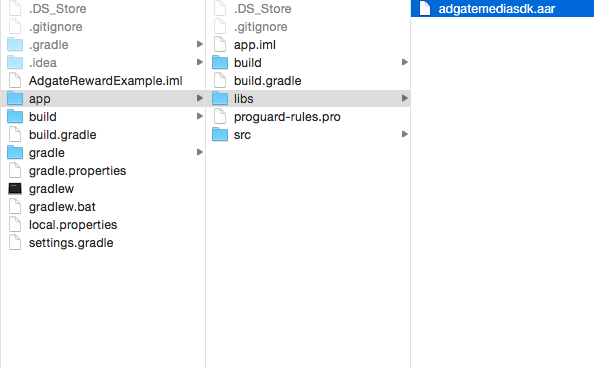Click the libs folder icon
Viewport: 594px width, 368px height.
point(220,99)
